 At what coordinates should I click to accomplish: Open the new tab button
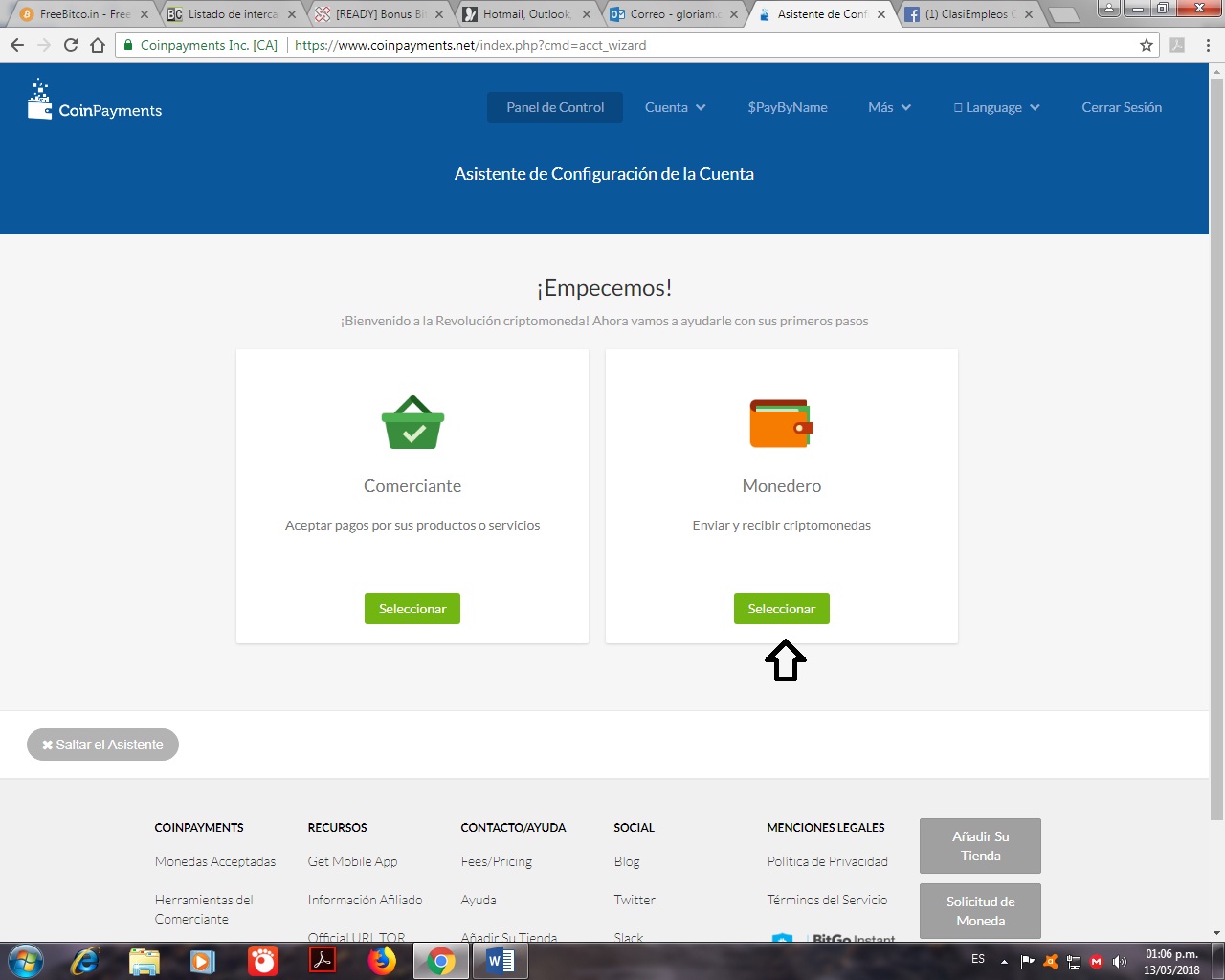point(1063,14)
